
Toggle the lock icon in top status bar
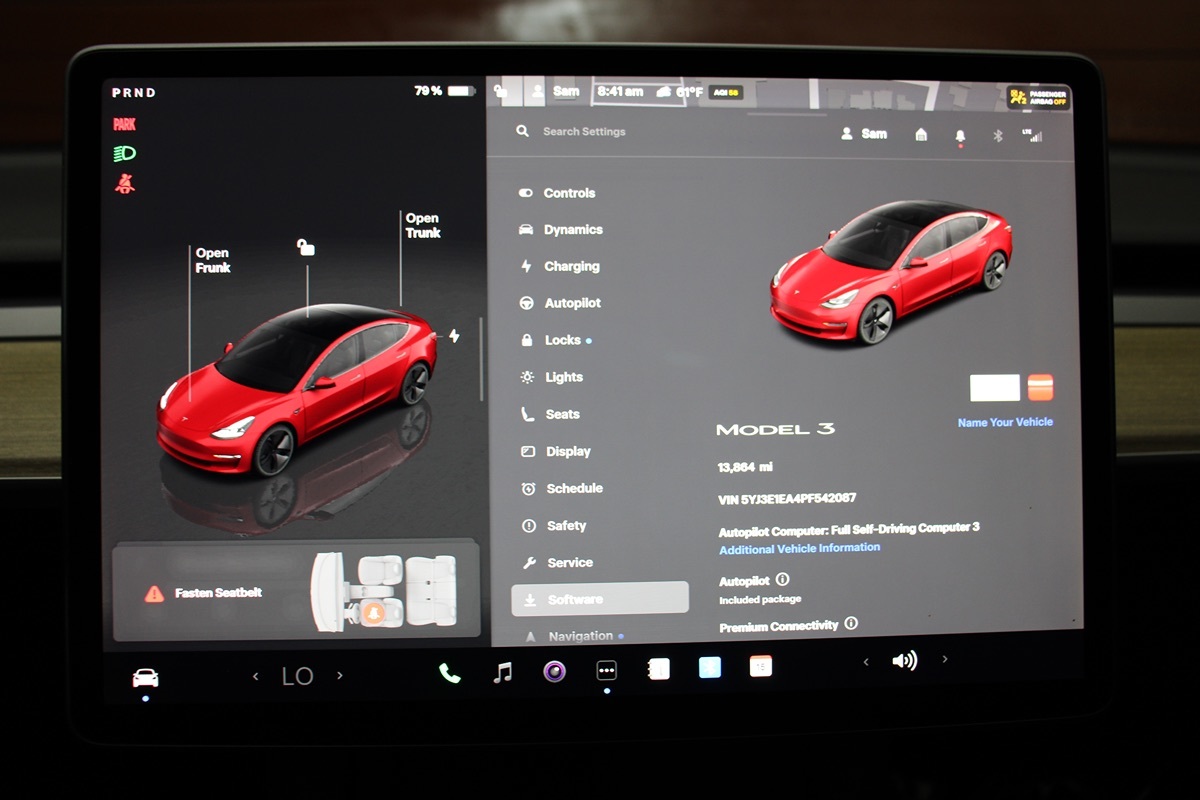click(x=502, y=92)
